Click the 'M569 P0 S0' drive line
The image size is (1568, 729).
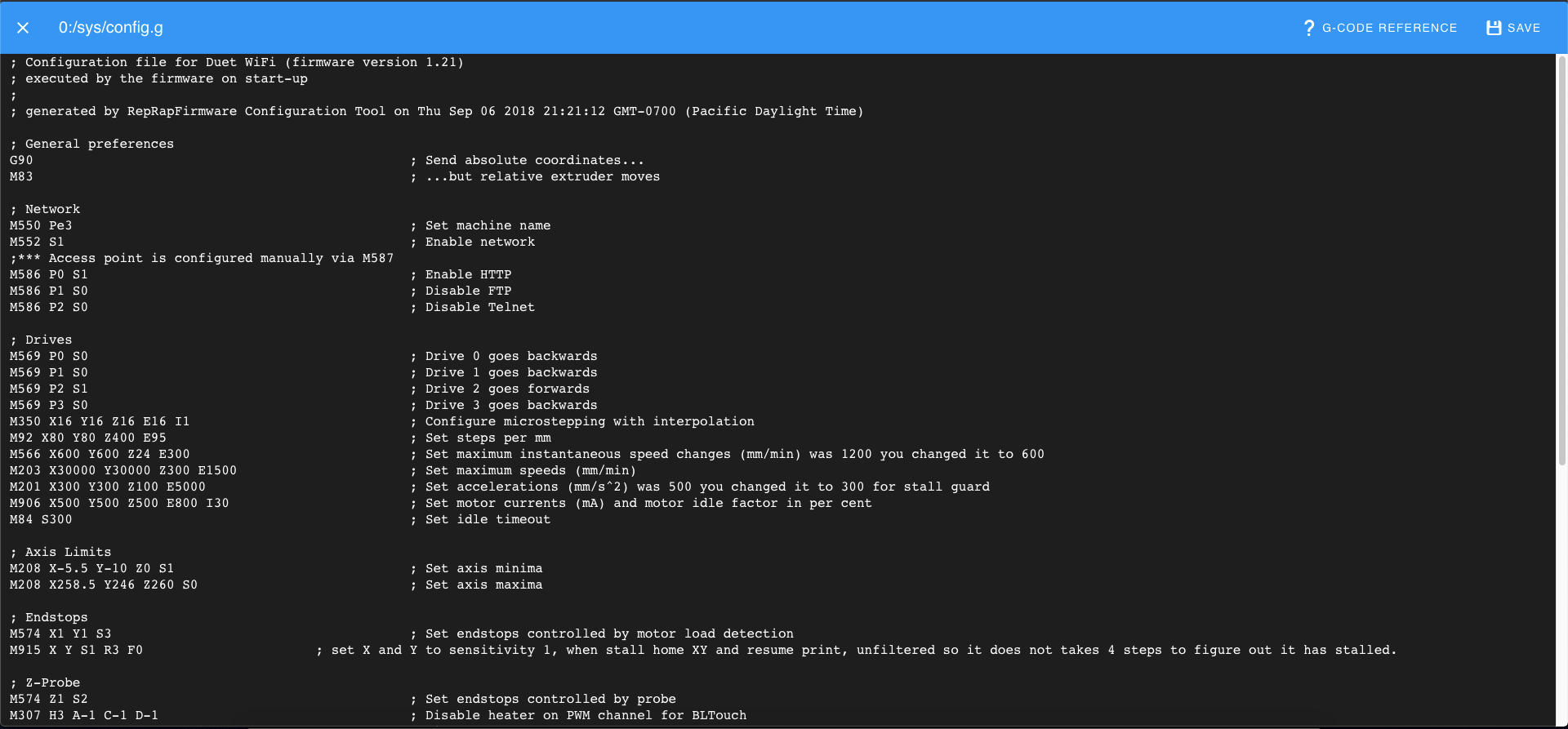[49, 356]
